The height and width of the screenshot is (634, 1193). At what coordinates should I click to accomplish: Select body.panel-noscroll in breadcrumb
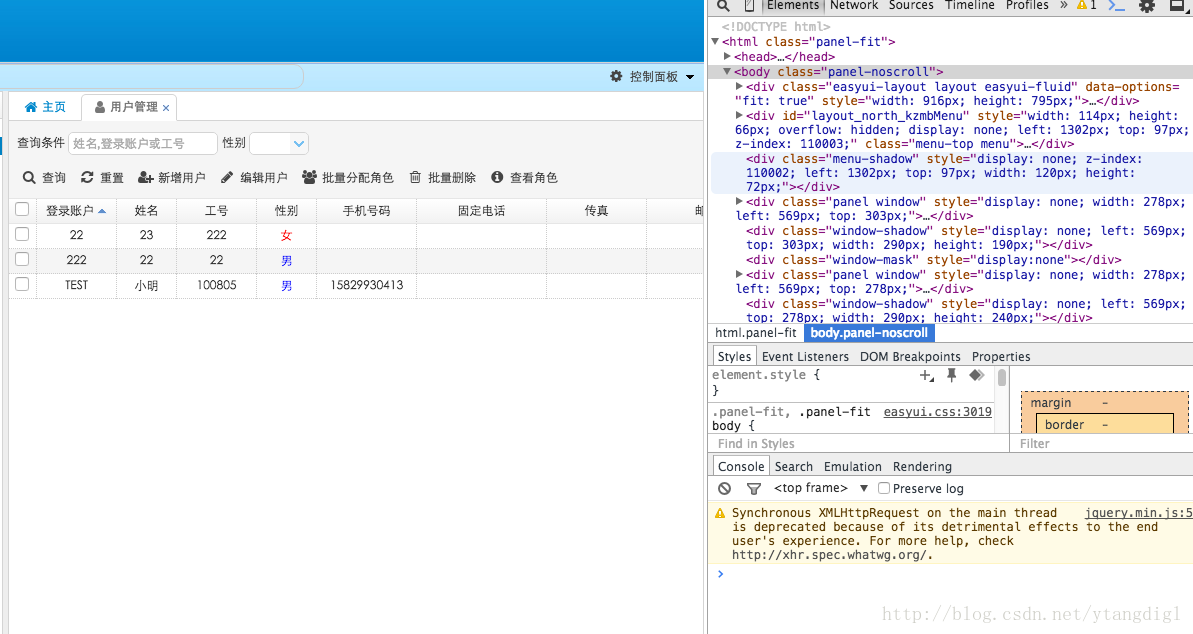[x=869, y=333]
